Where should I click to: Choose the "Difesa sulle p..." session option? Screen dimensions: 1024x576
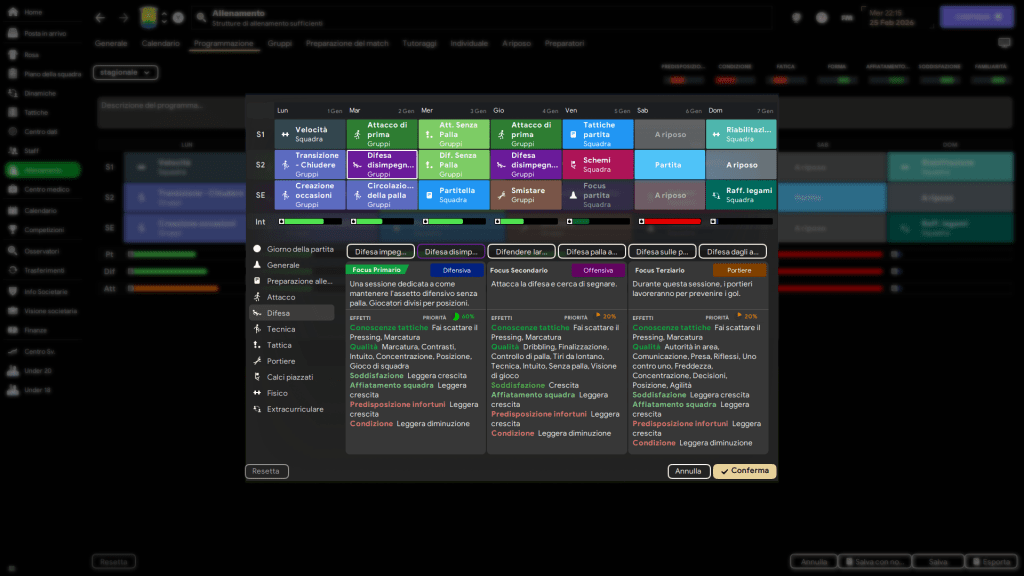[x=661, y=252]
